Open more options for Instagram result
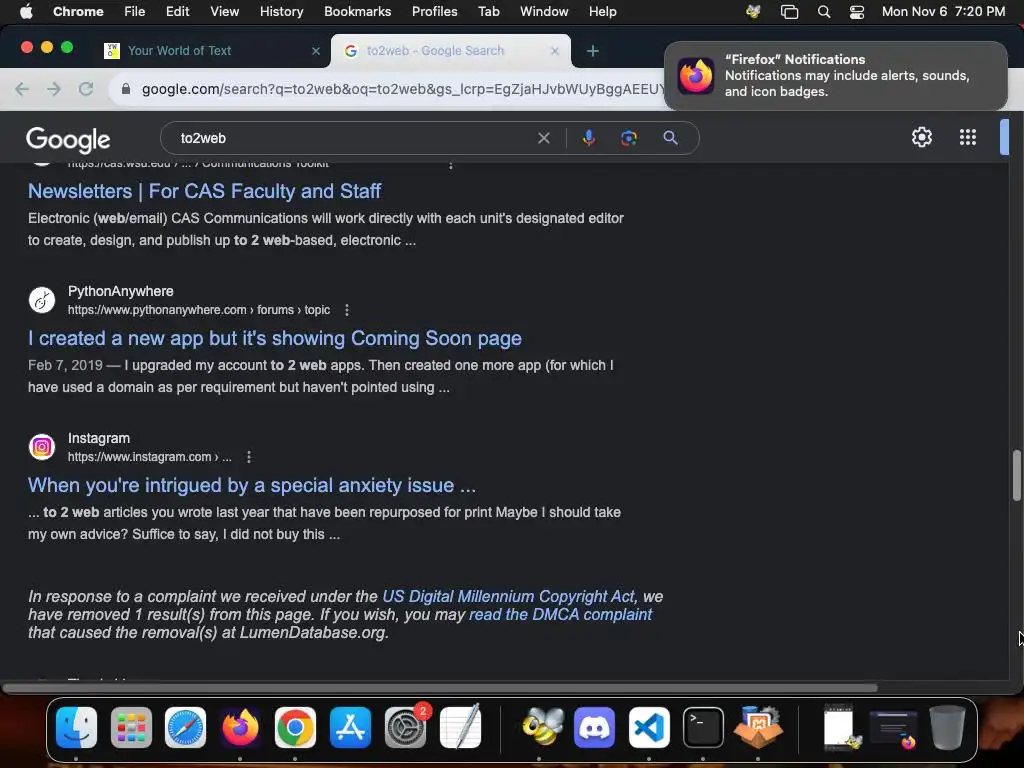 click(249, 457)
